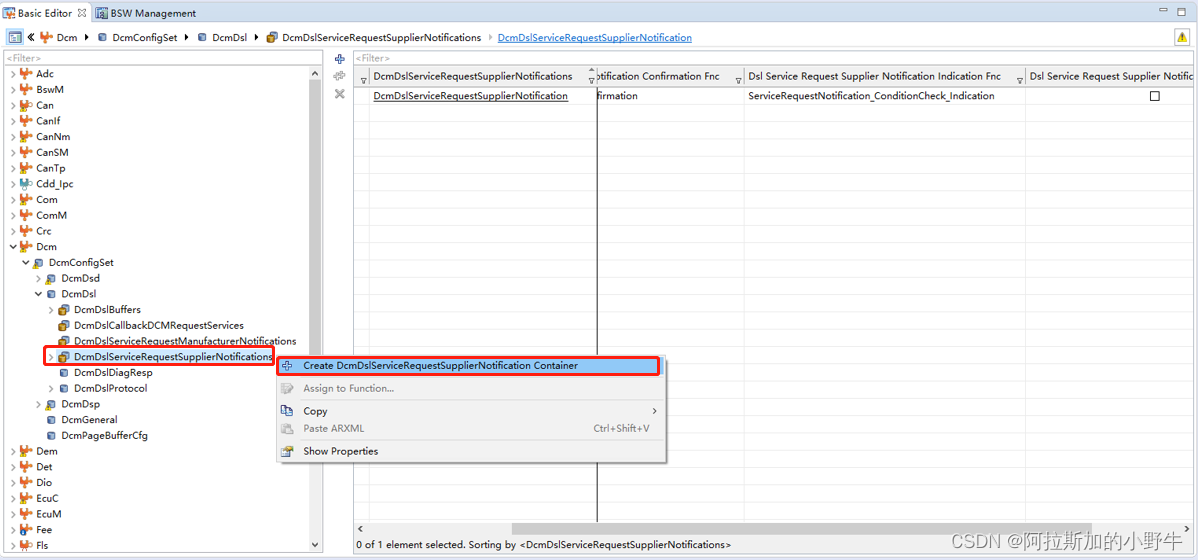The width and height of the screenshot is (1198, 560).
Task: Click the BswM module icon
Action: [27, 89]
